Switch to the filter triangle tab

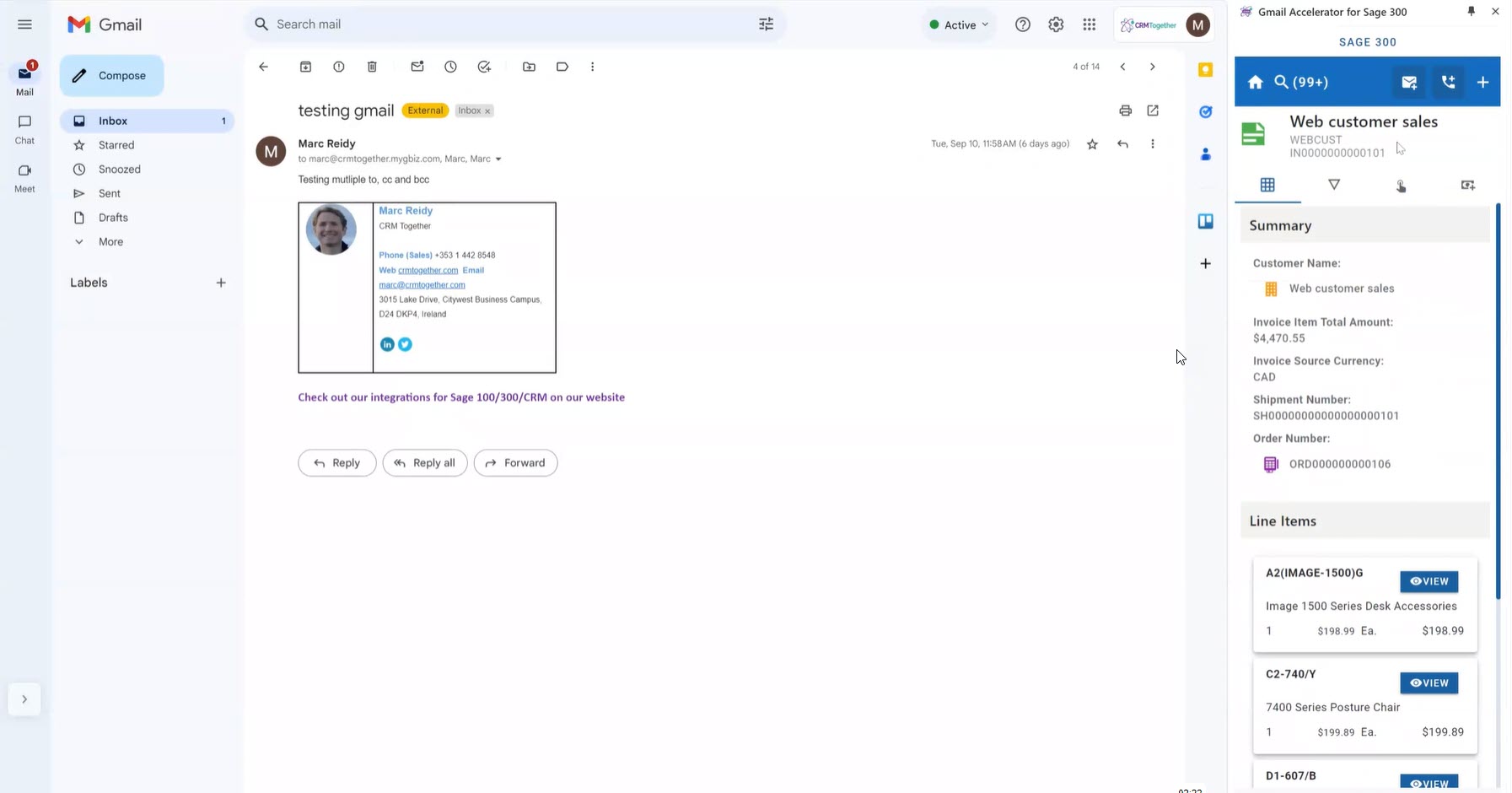click(x=1334, y=185)
